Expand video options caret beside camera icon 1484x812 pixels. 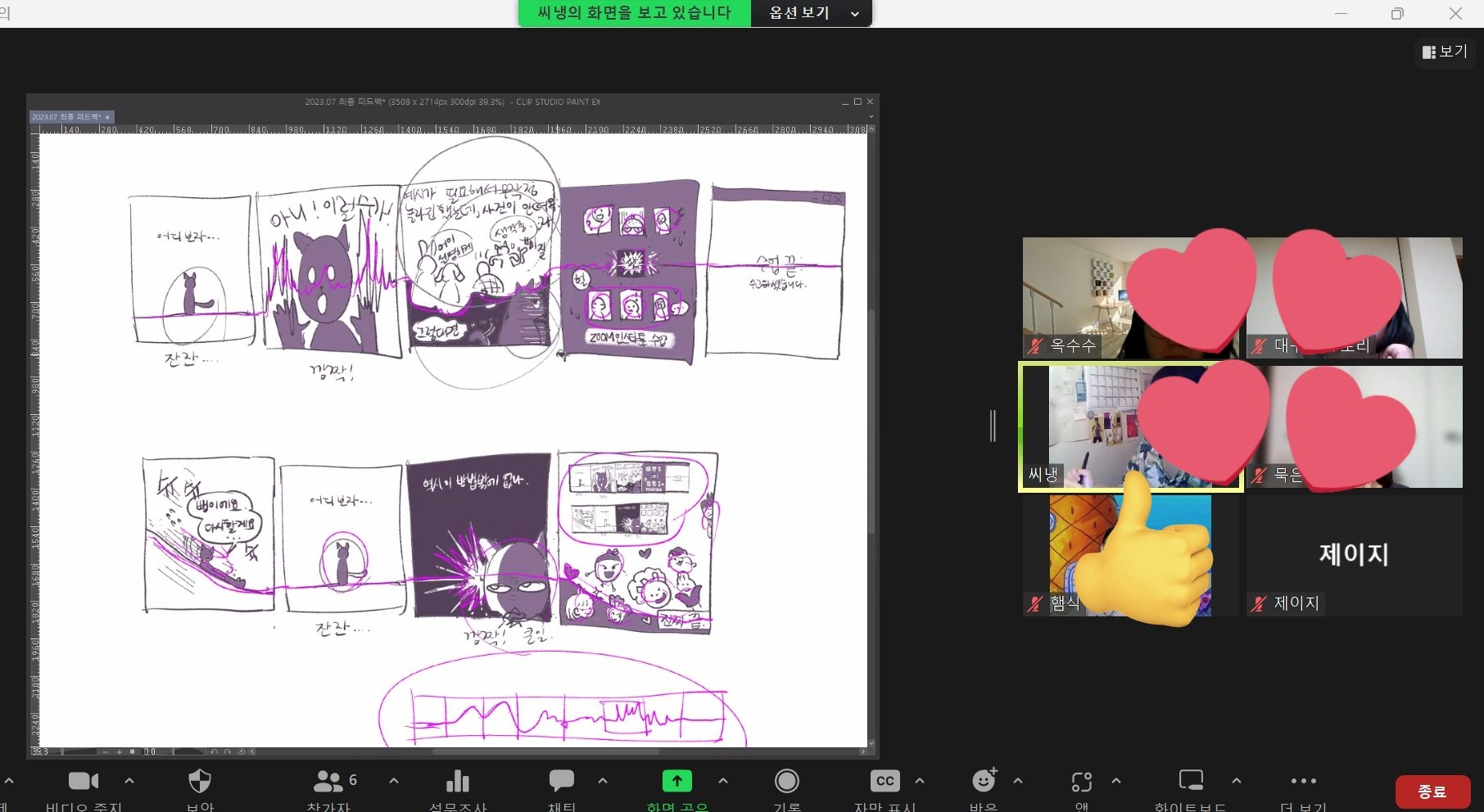(x=129, y=781)
